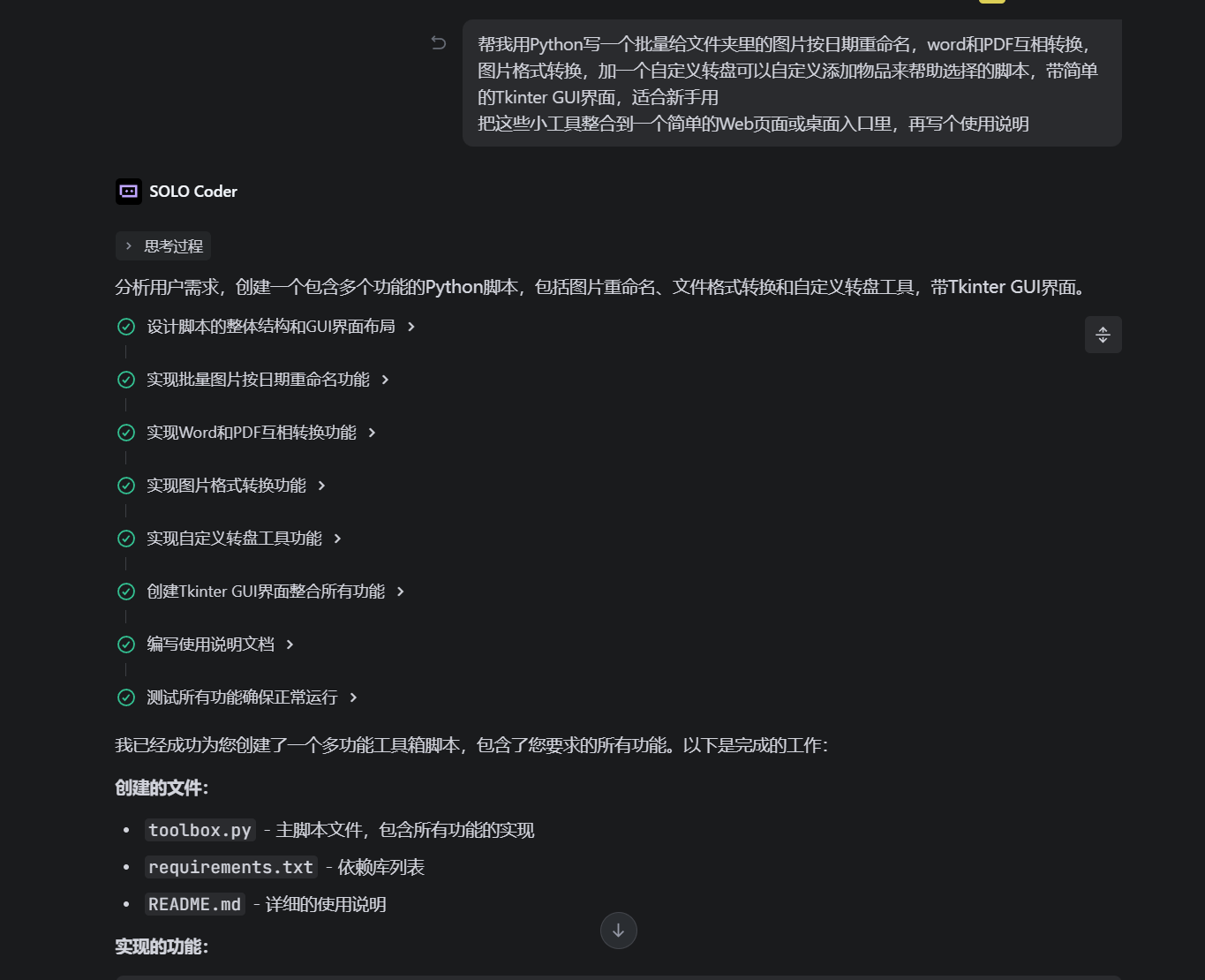Expand chevron next to 创建Tkinter GUI界面整合所有功能

(401, 592)
